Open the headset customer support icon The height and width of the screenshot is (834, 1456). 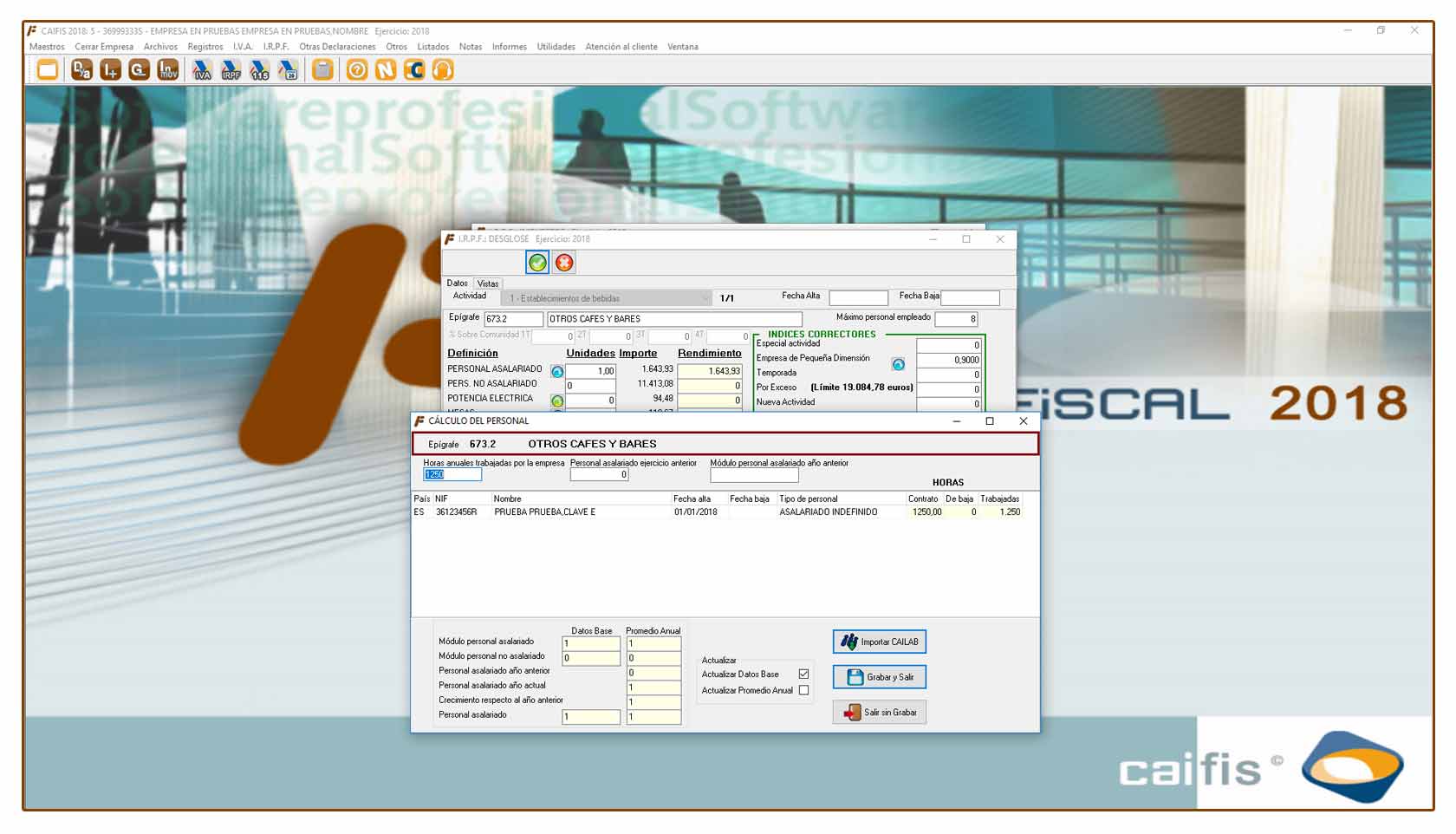[x=443, y=70]
